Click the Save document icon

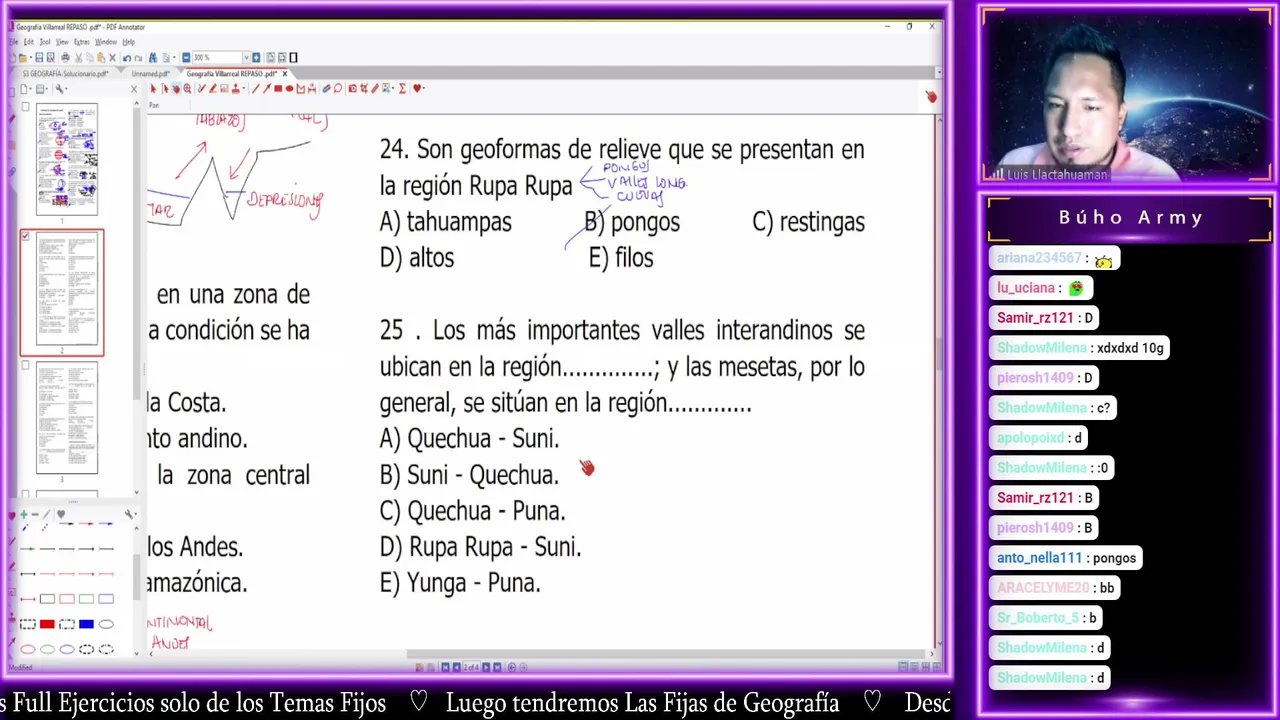(39, 58)
